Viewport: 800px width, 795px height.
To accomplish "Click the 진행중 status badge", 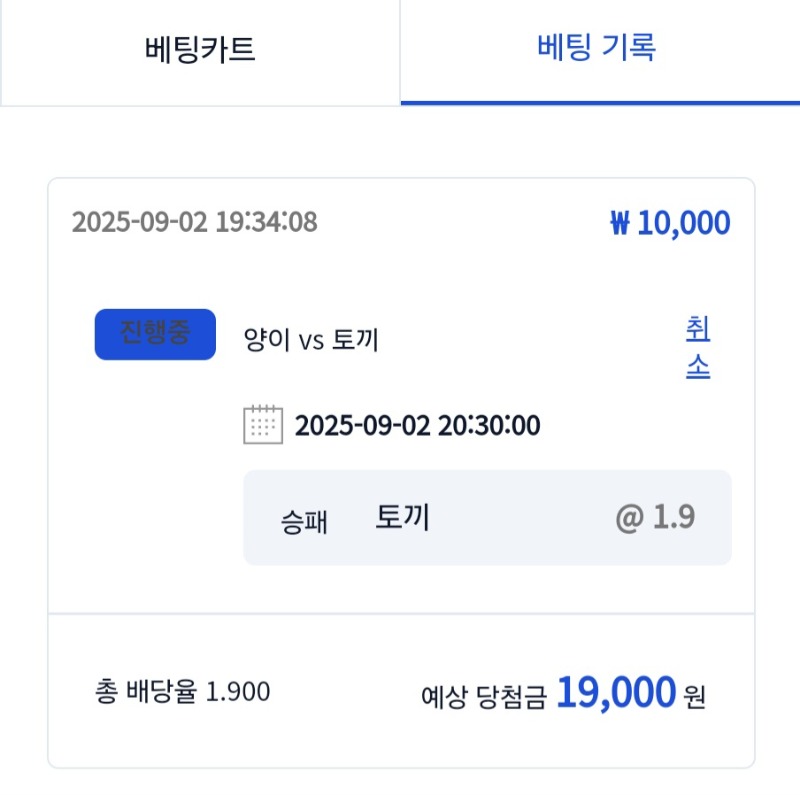I will pyautogui.click(x=155, y=334).
